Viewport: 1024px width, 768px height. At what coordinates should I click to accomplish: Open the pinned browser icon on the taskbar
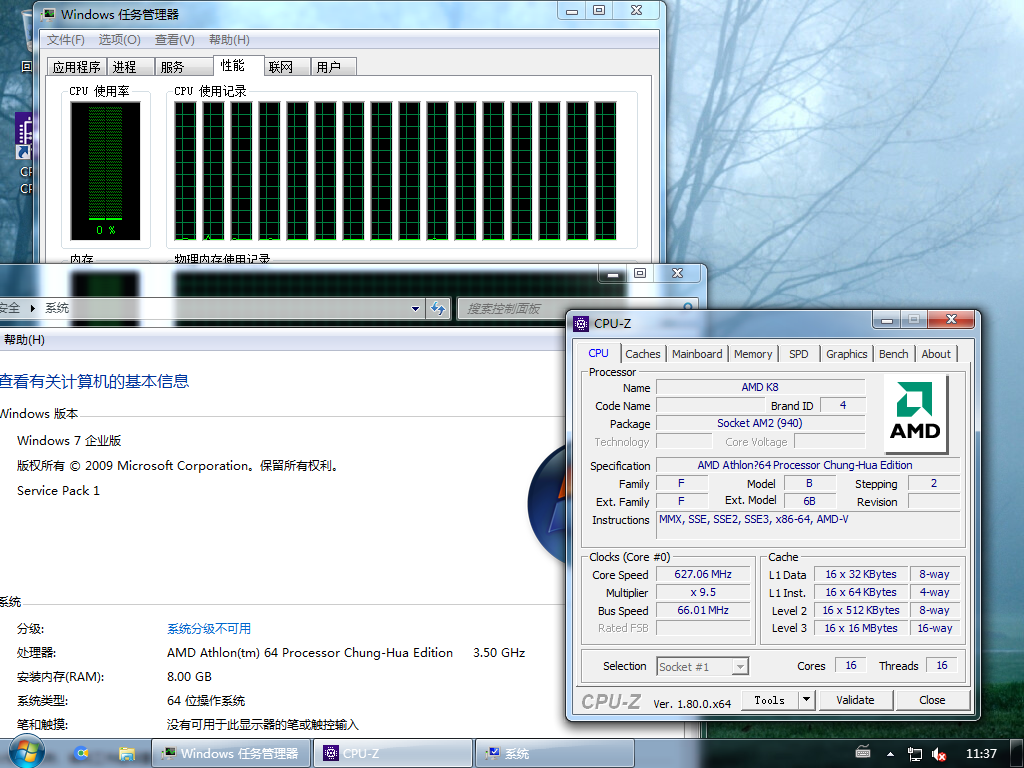82,753
